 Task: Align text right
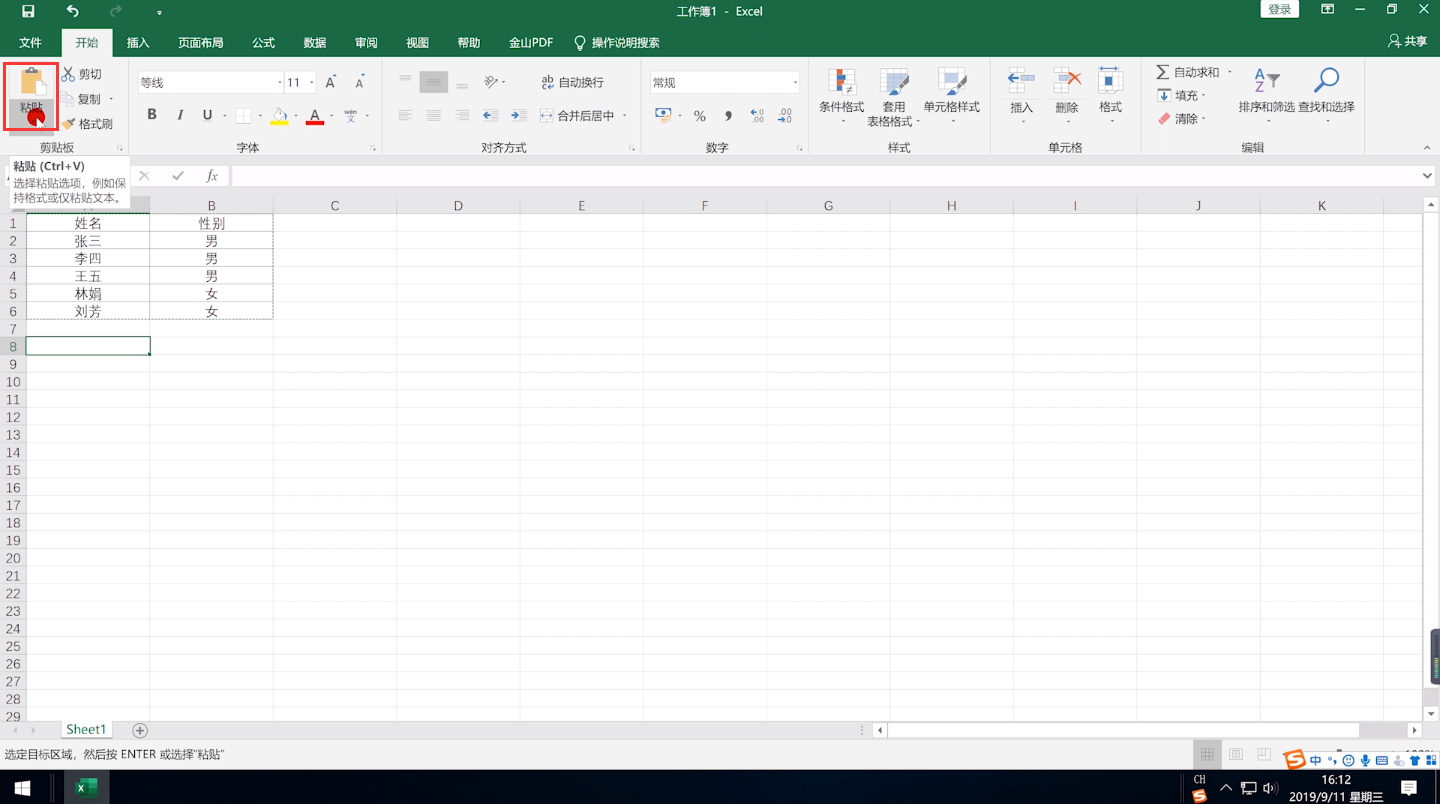point(462,116)
